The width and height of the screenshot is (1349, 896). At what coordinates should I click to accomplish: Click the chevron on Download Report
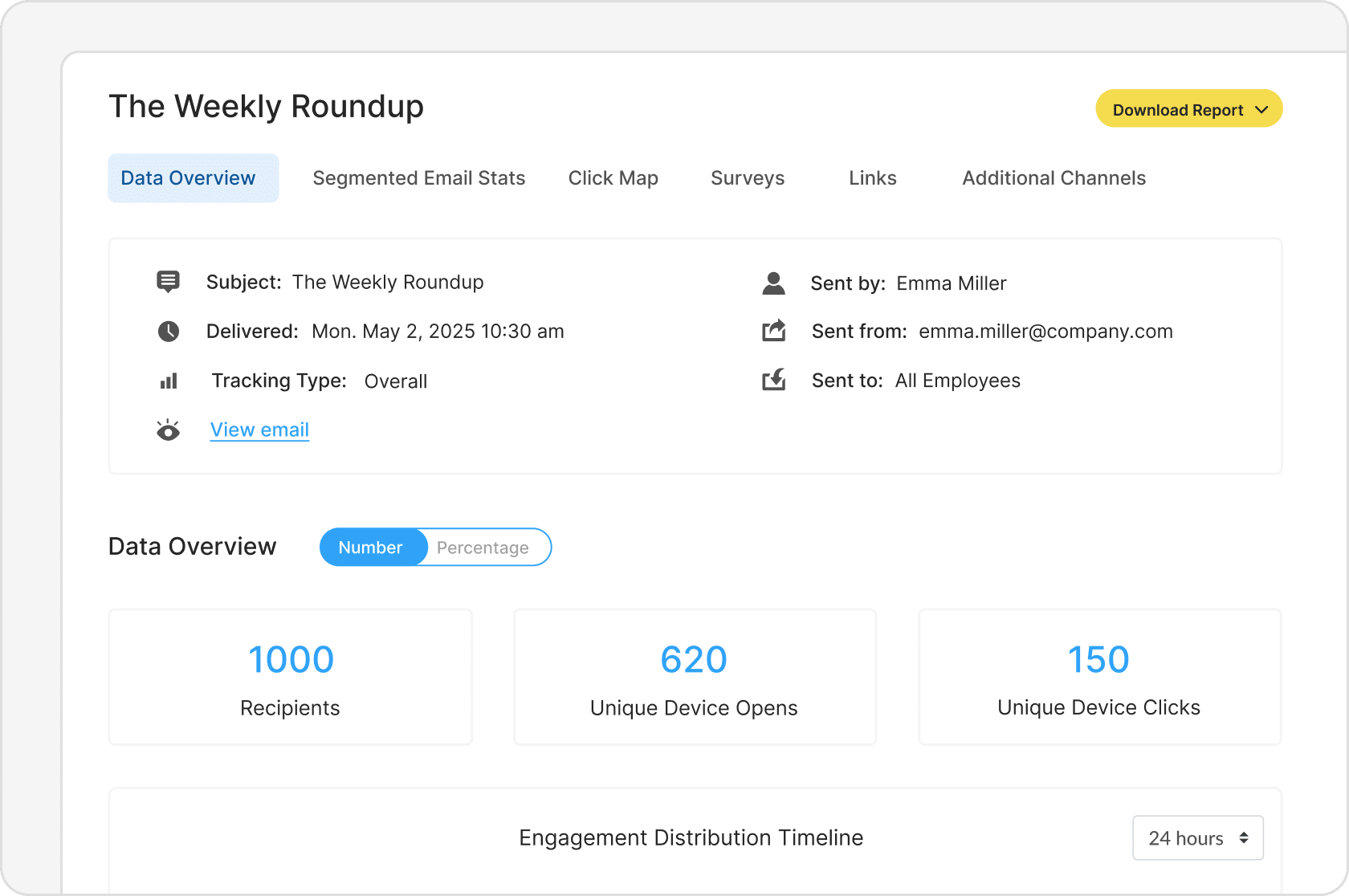1261,110
